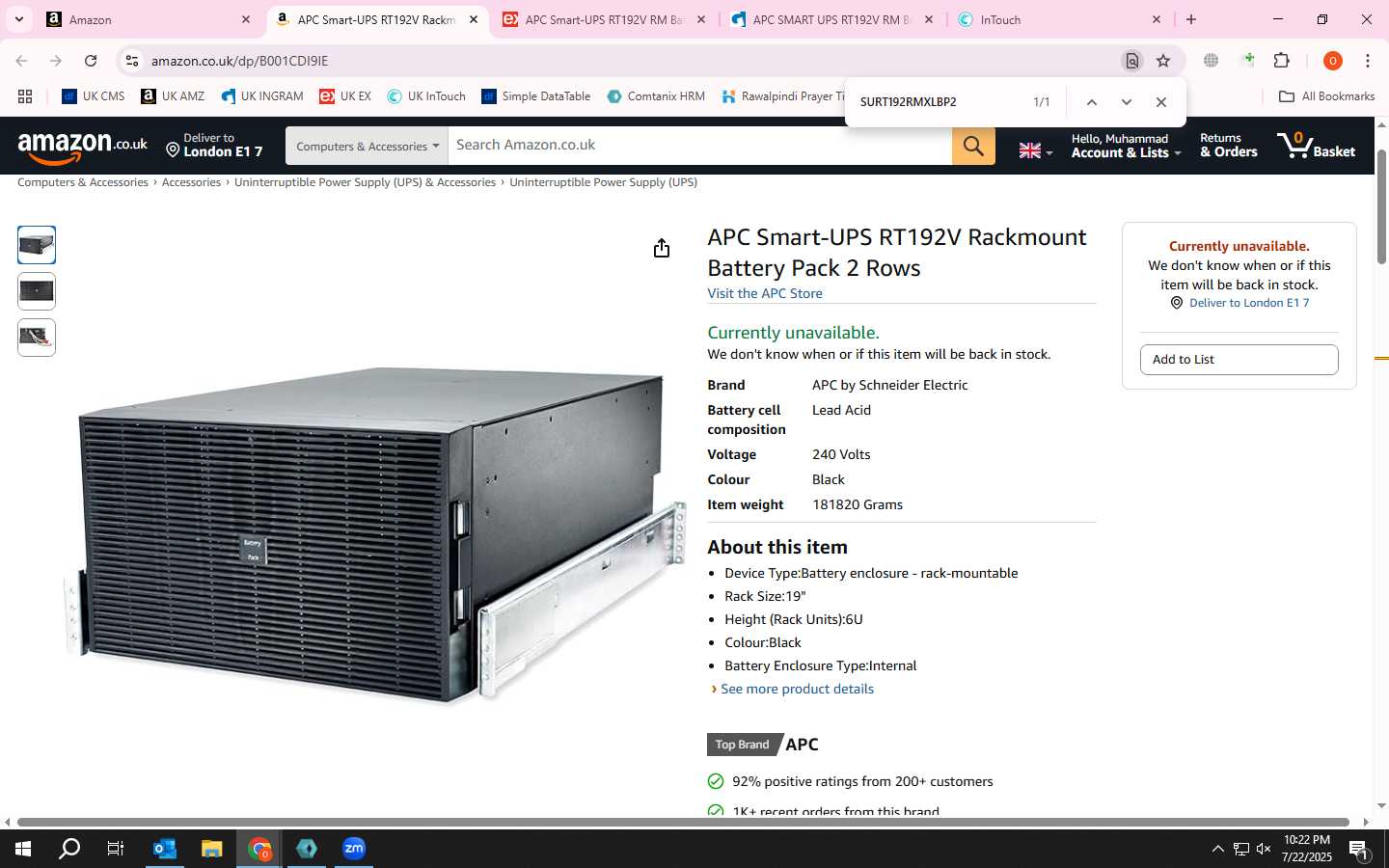
Task: Switch to APC SMART UPS RT192V fourth tab
Action: [831, 19]
